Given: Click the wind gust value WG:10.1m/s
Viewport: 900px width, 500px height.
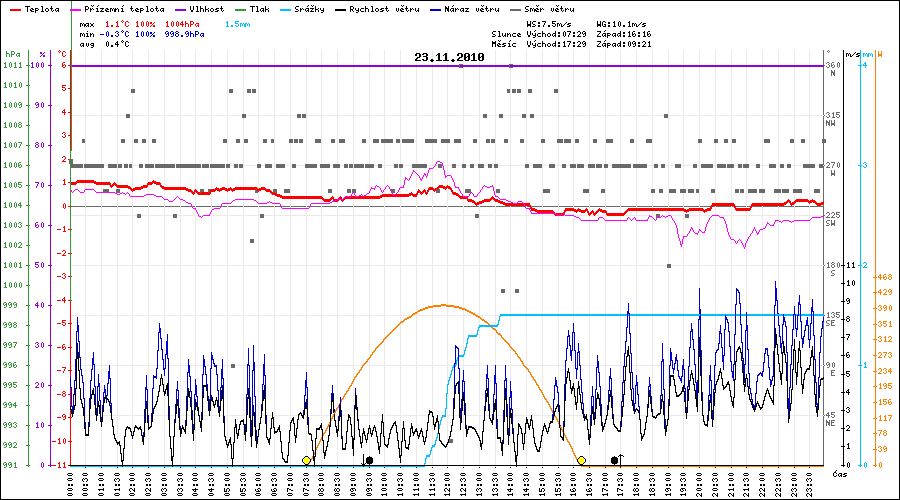Looking at the screenshot, I should (622, 25).
